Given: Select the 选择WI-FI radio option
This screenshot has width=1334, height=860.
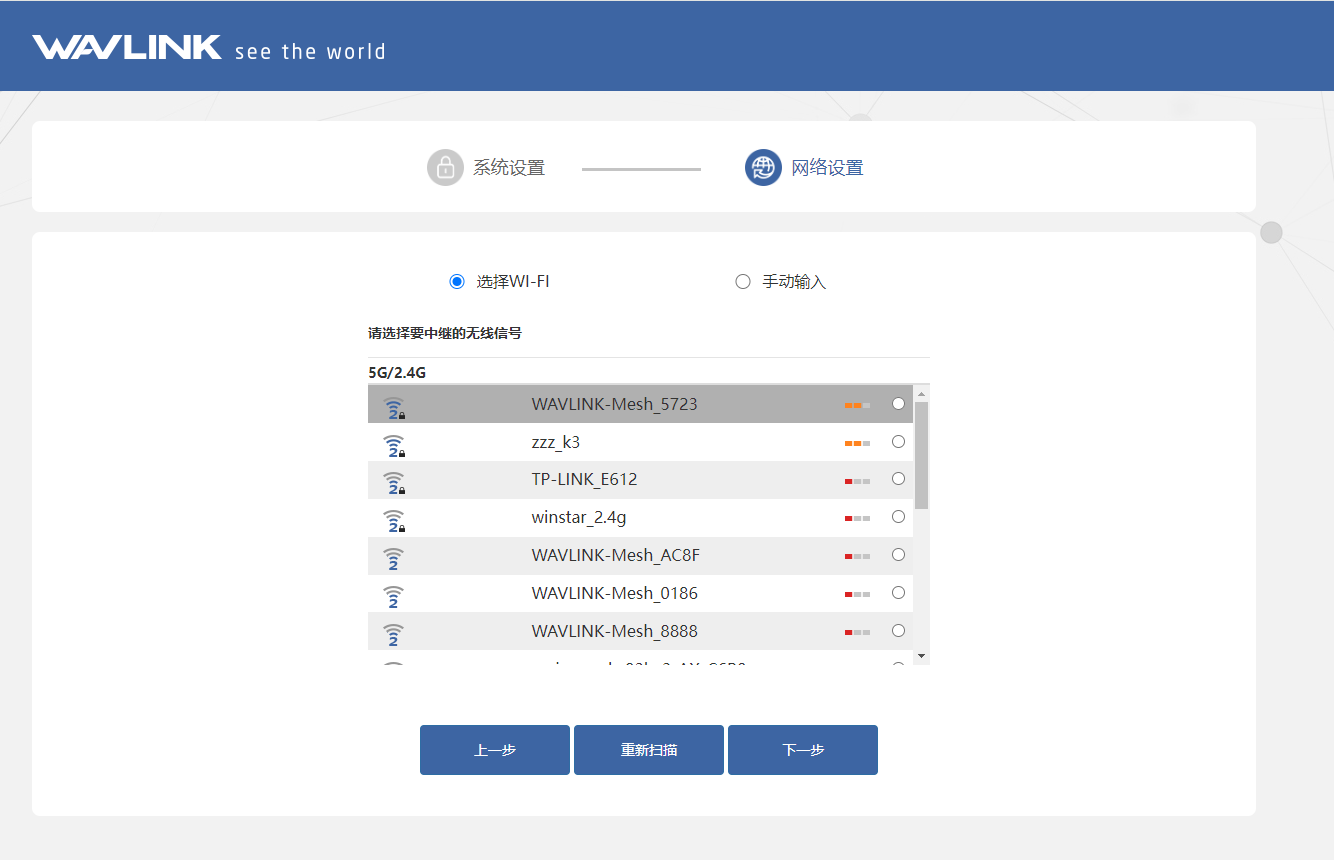Looking at the screenshot, I should (x=457, y=282).
